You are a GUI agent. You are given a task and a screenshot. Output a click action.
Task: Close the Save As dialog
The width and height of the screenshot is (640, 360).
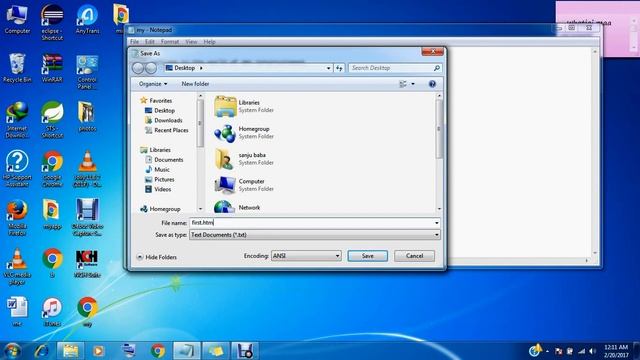click(432, 52)
